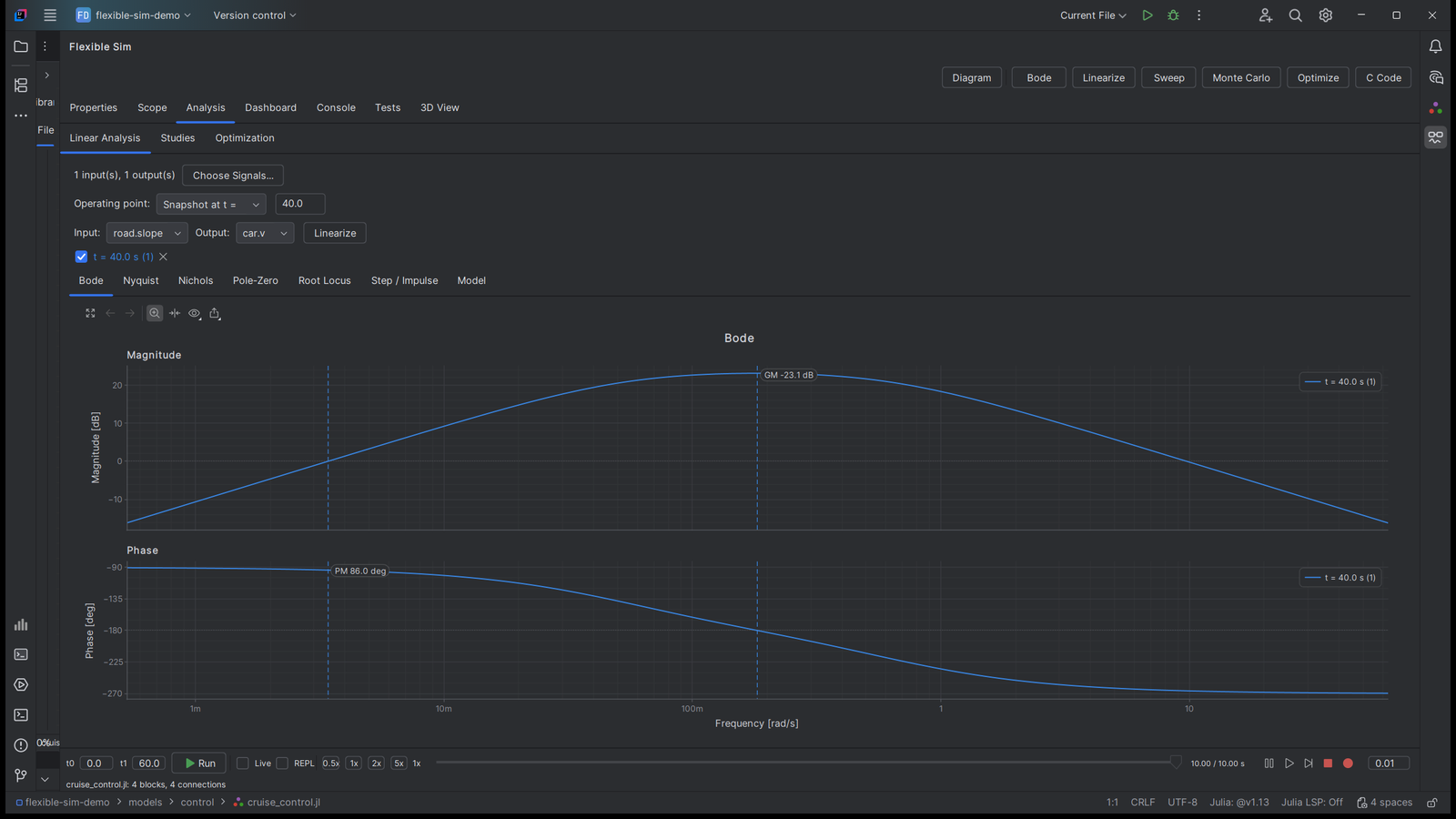This screenshot has height=819, width=1456.
Task: Open the export/share plot icon
Action: click(215, 313)
